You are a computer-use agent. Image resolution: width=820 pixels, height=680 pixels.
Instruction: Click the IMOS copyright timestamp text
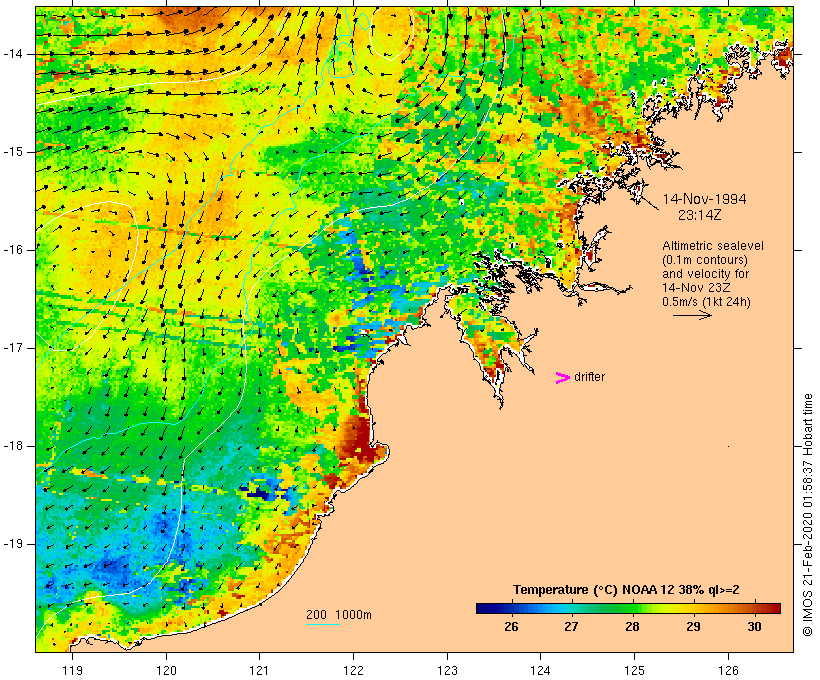(808, 515)
